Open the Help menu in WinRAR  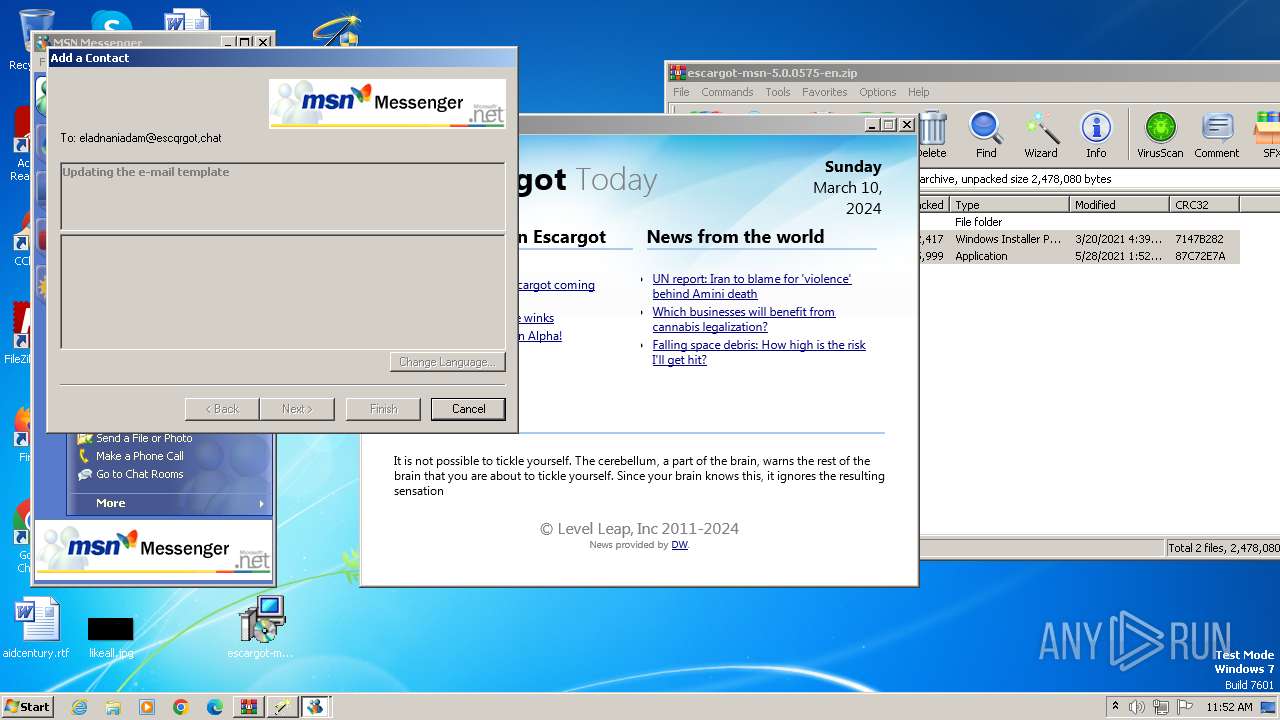pos(919,92)
